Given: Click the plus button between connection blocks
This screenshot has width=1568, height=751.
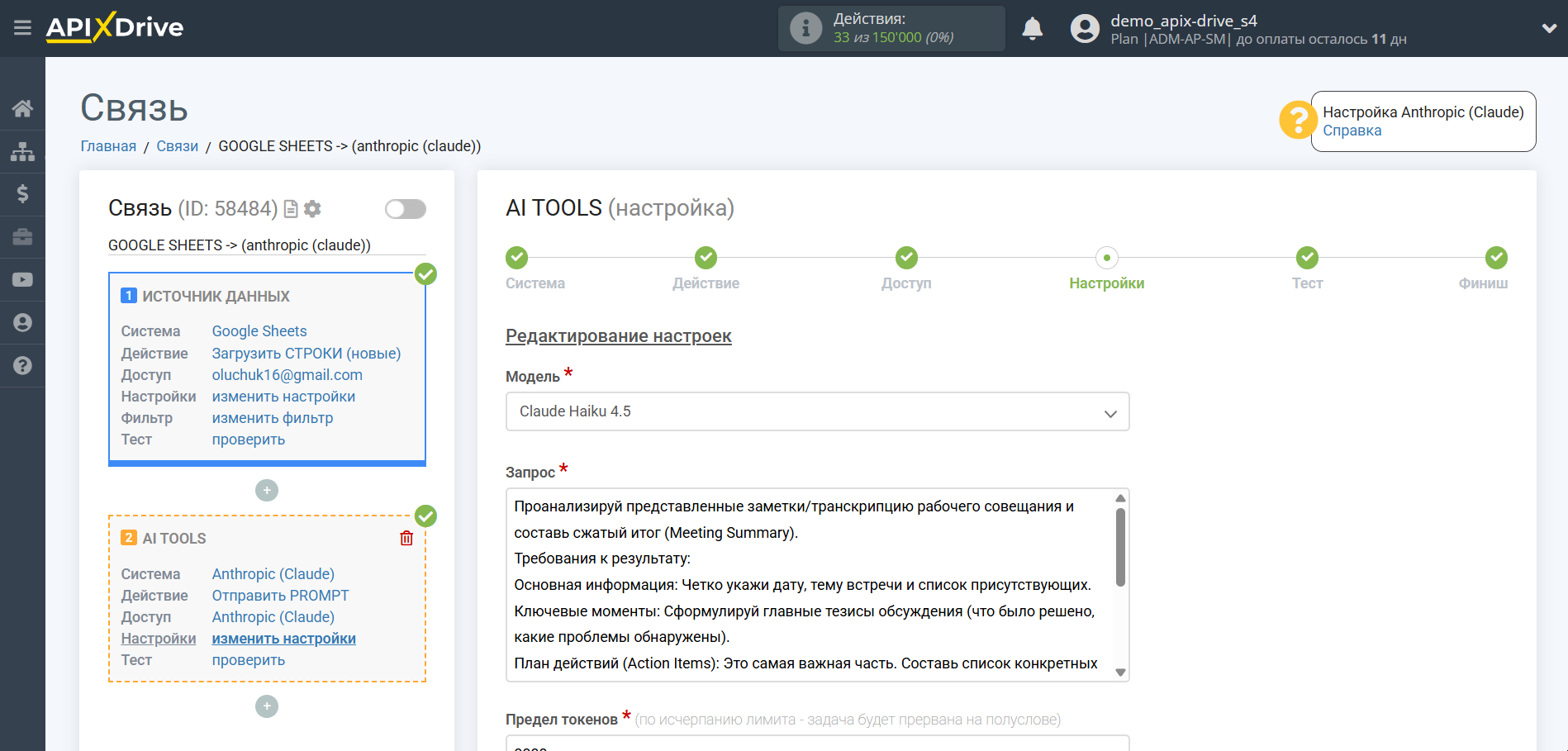Looking at the screenshot, I should click(266, 490).
